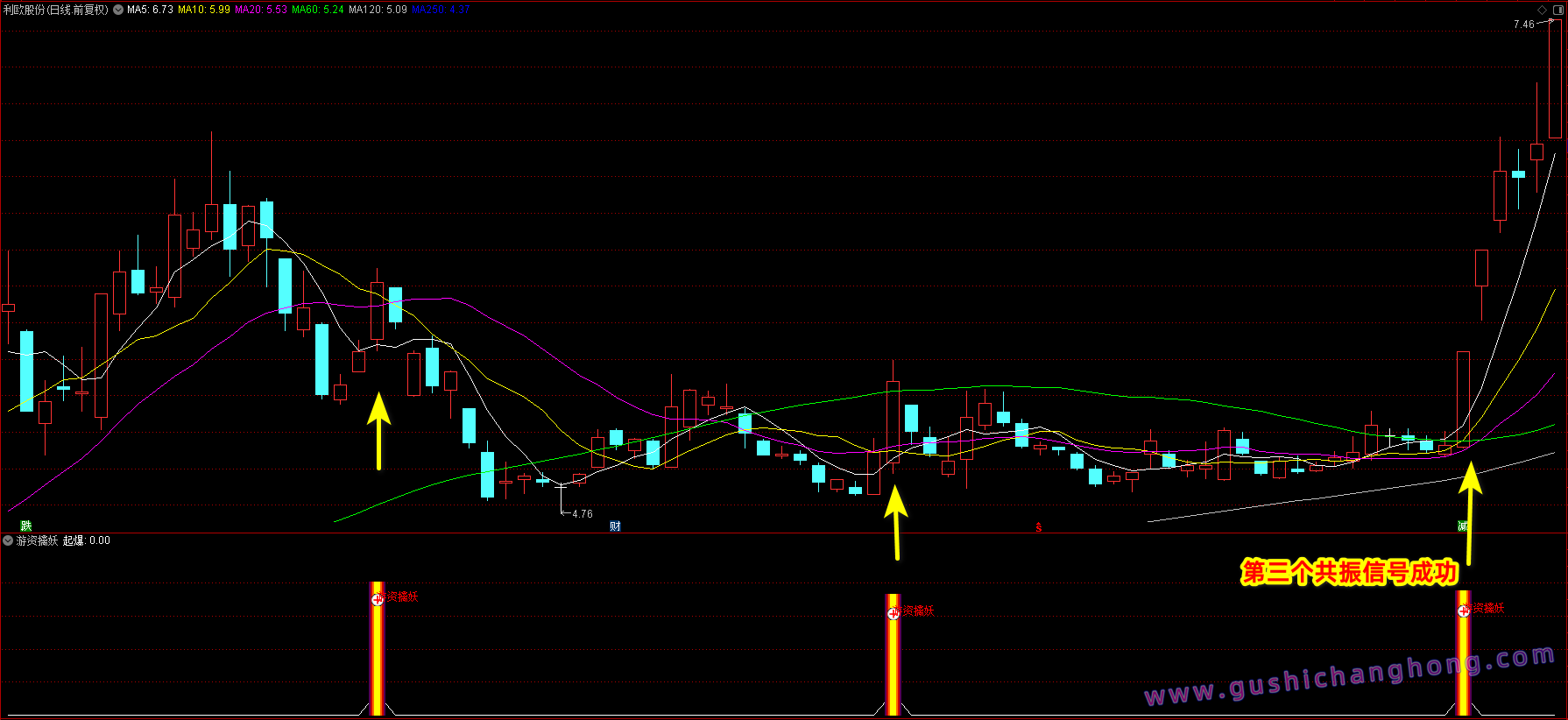Click the diamond icon at top right
Image resolution: width=1568 pixels, height=720 pixels.
tap(1543, 10)
